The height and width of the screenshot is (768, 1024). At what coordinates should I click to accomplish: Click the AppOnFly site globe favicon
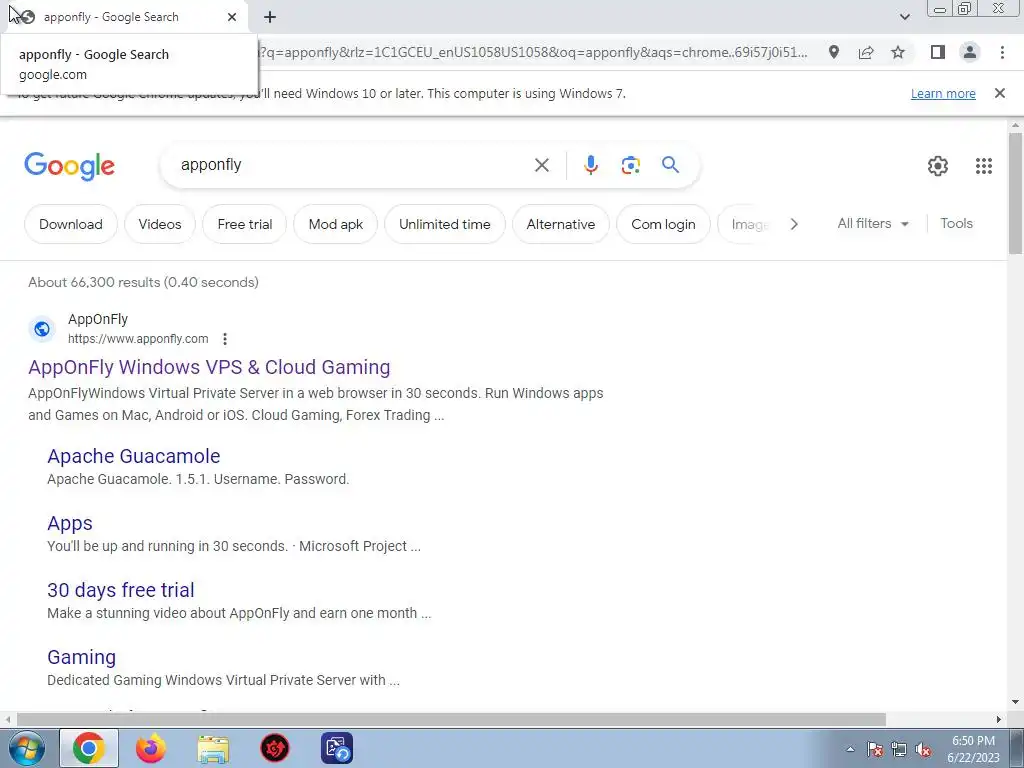[x=42, y=328]
